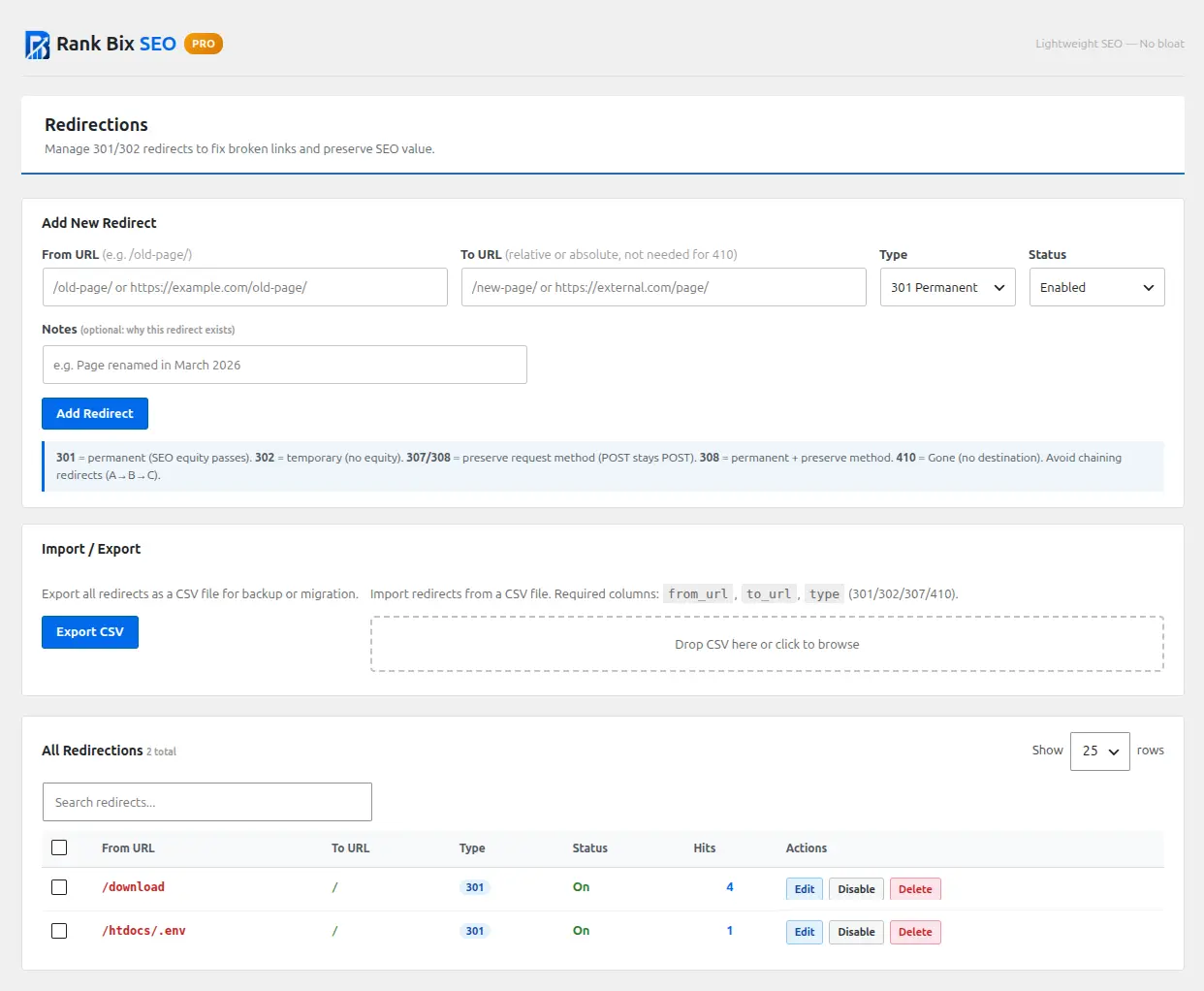Click the Notes input field
Viewport: 1204px width, 991px height.
(284, 365)
